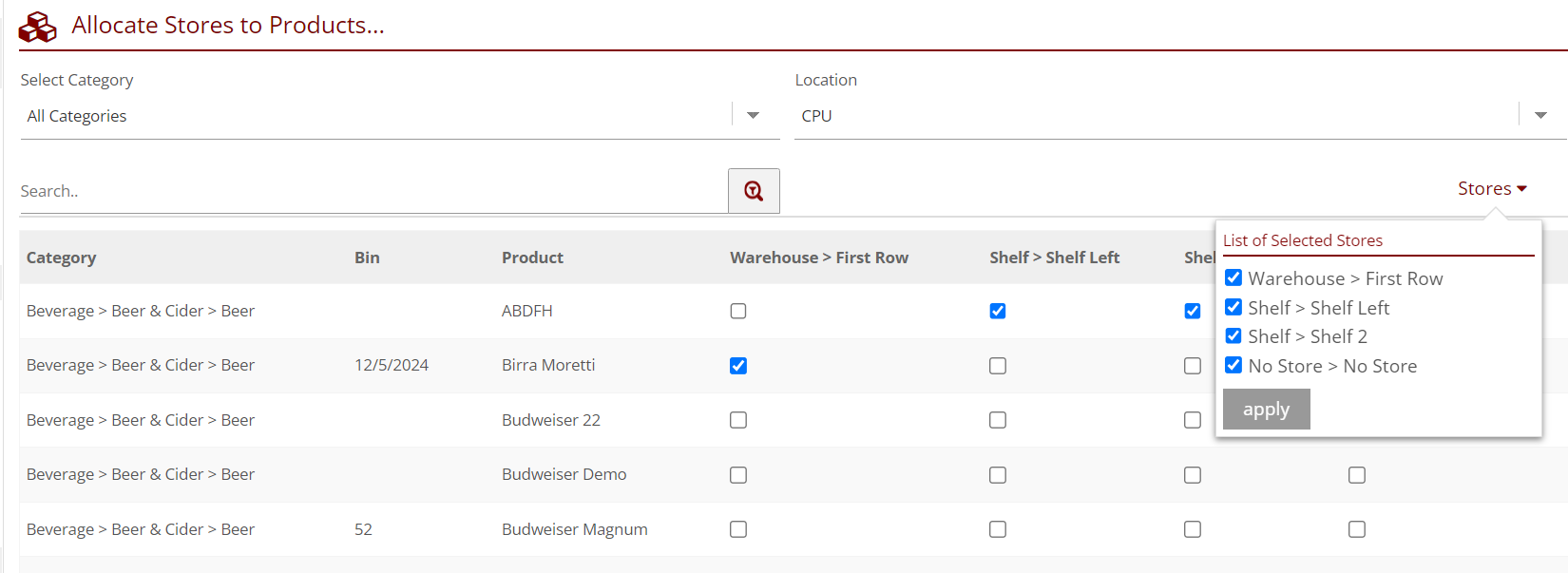Uncheck Shelf Left for ABDFH
Image resolution: width=1568 pixels, height=573 pixels.
click(x=998, y=312)
